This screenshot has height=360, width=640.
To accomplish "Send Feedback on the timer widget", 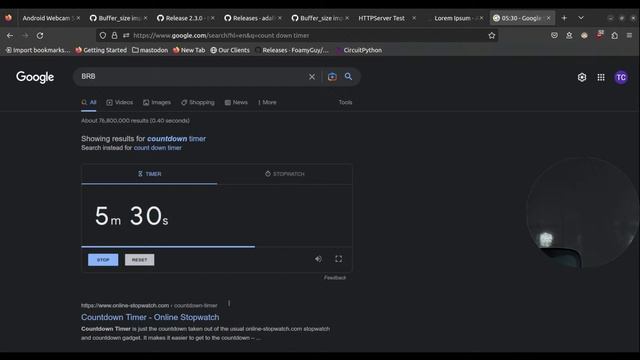I will (x=335, y=278).
